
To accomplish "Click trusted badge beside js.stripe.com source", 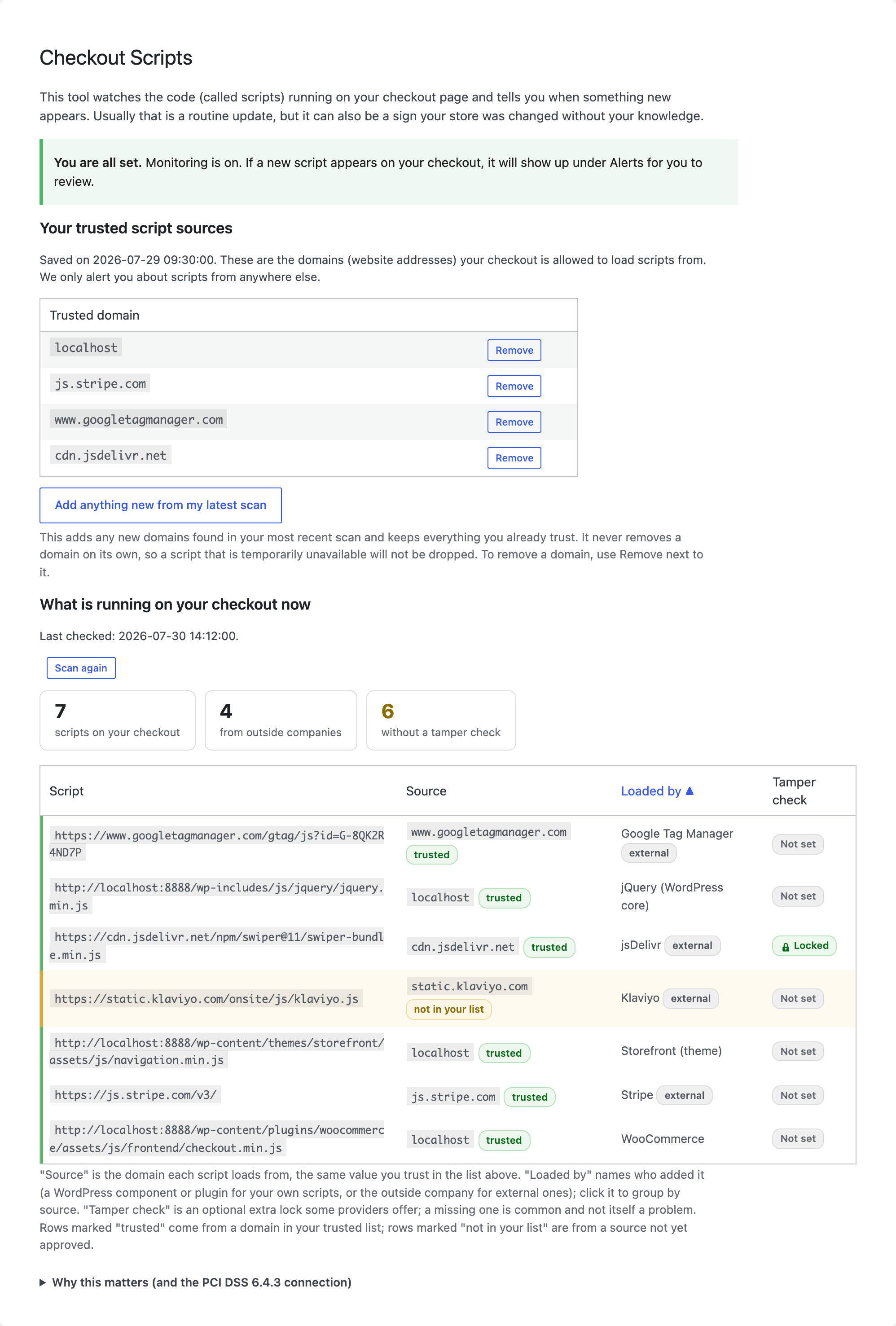I will pos(530,1097).
